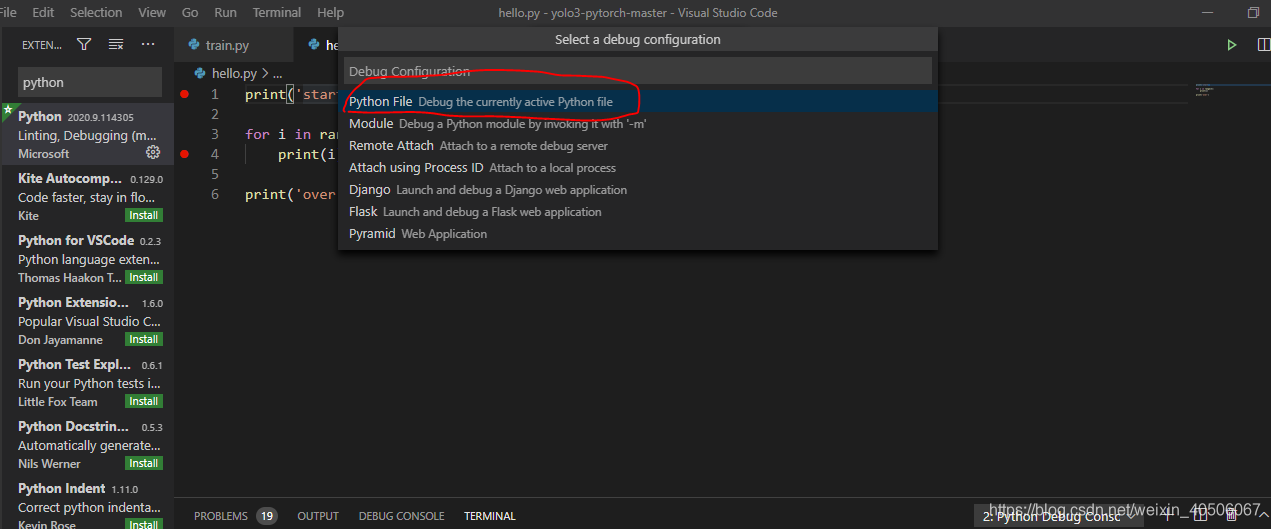Open the Run menu
The height and width of the screenshot is (529, 1271).
pos(225,13)
